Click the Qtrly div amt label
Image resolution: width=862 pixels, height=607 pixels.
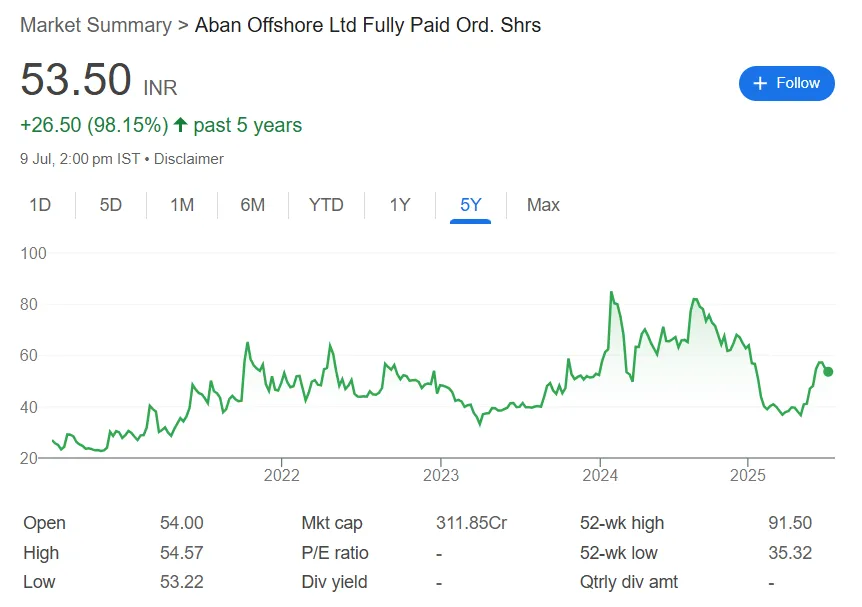tap(629, 582)
